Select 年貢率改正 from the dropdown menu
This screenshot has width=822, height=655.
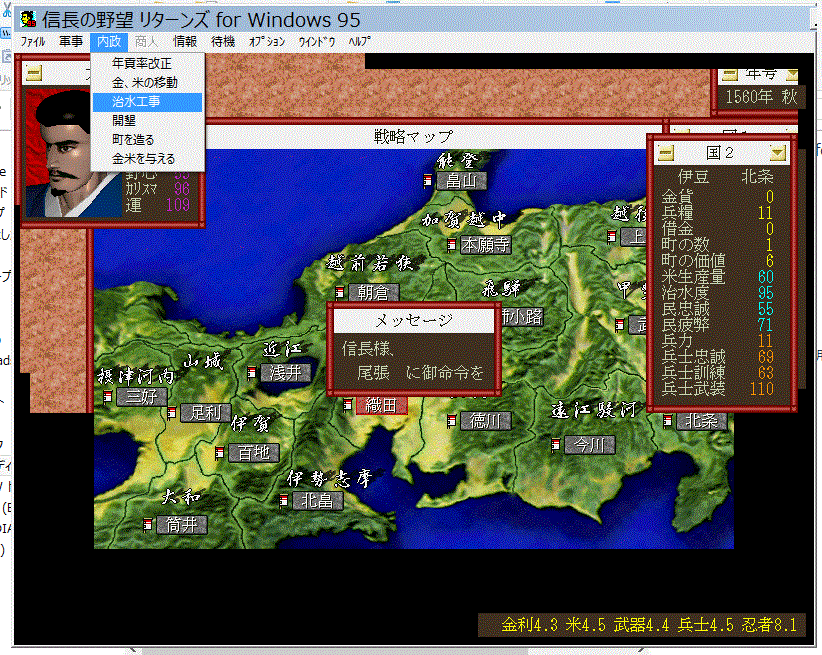tap(147, 63)
